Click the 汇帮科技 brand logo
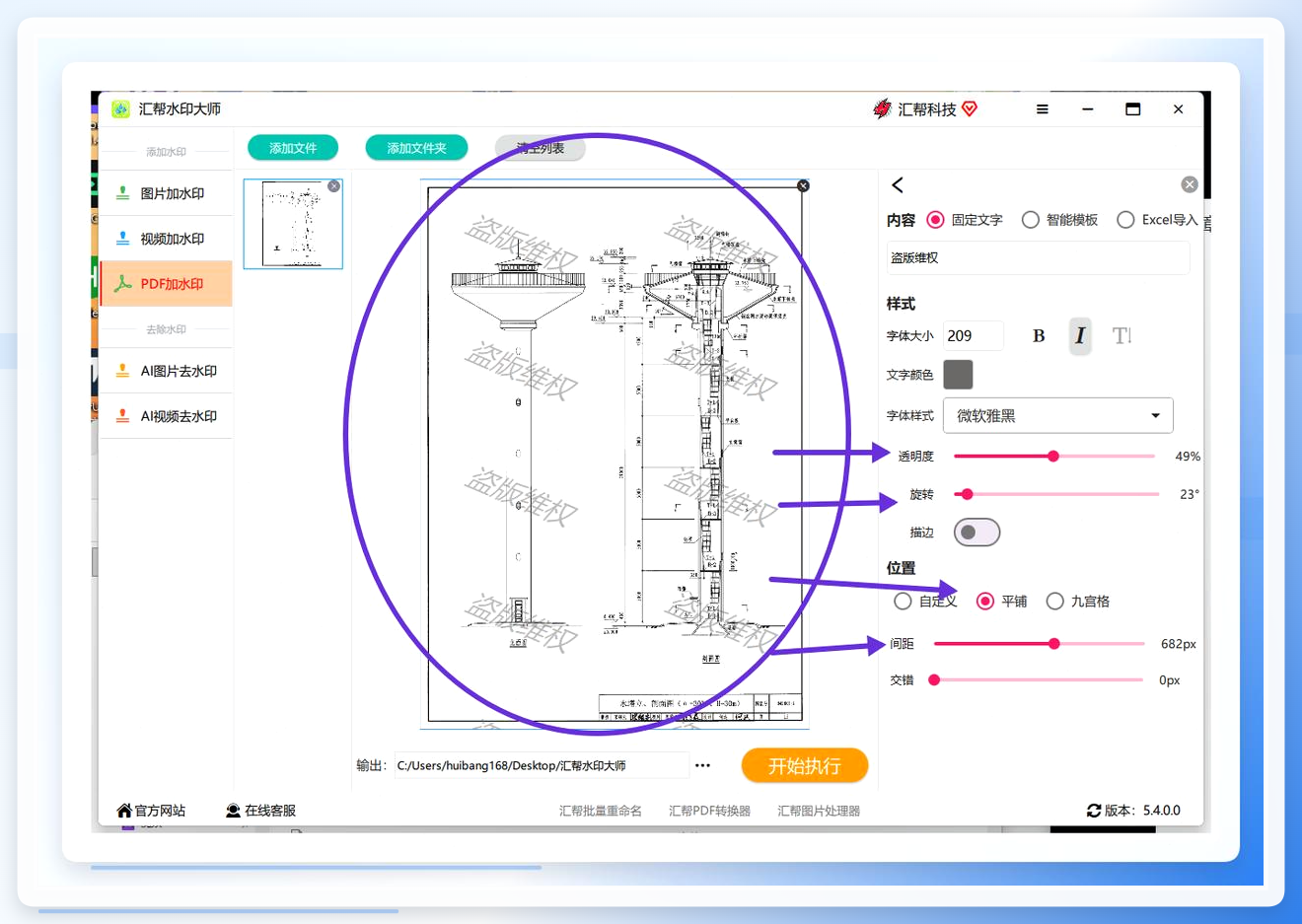 tap(882, 109)
